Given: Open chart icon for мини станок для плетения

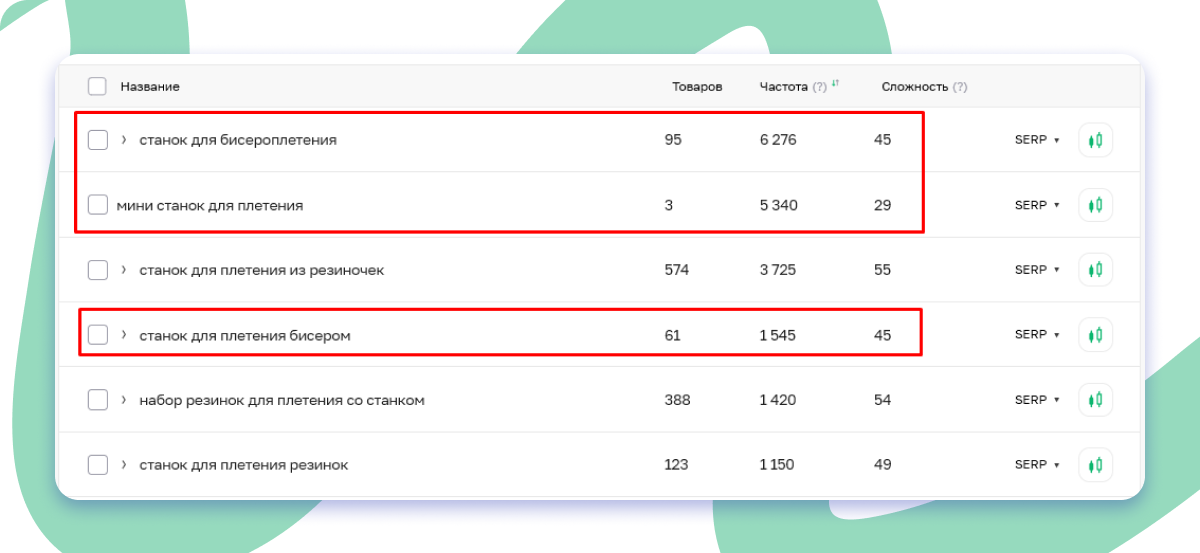Looking at the screenshot, I should [1095, 205].
